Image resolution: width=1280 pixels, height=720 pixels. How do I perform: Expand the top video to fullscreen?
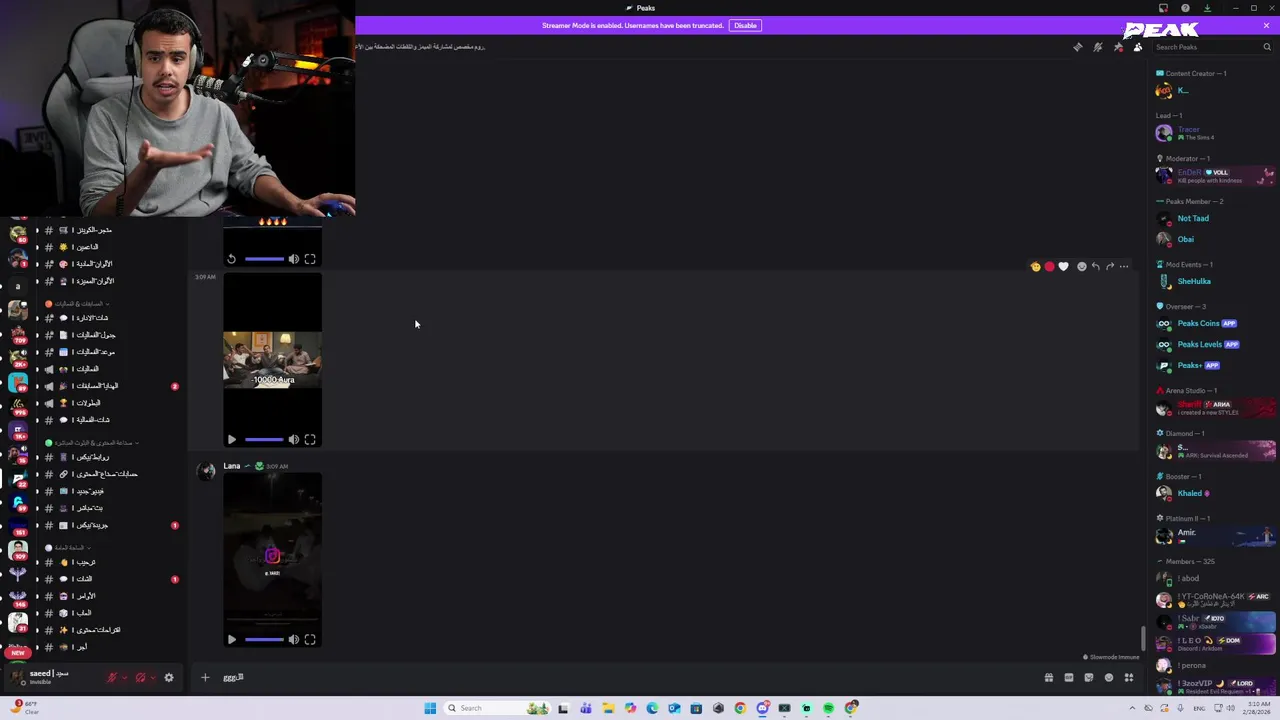click(310, 259)
